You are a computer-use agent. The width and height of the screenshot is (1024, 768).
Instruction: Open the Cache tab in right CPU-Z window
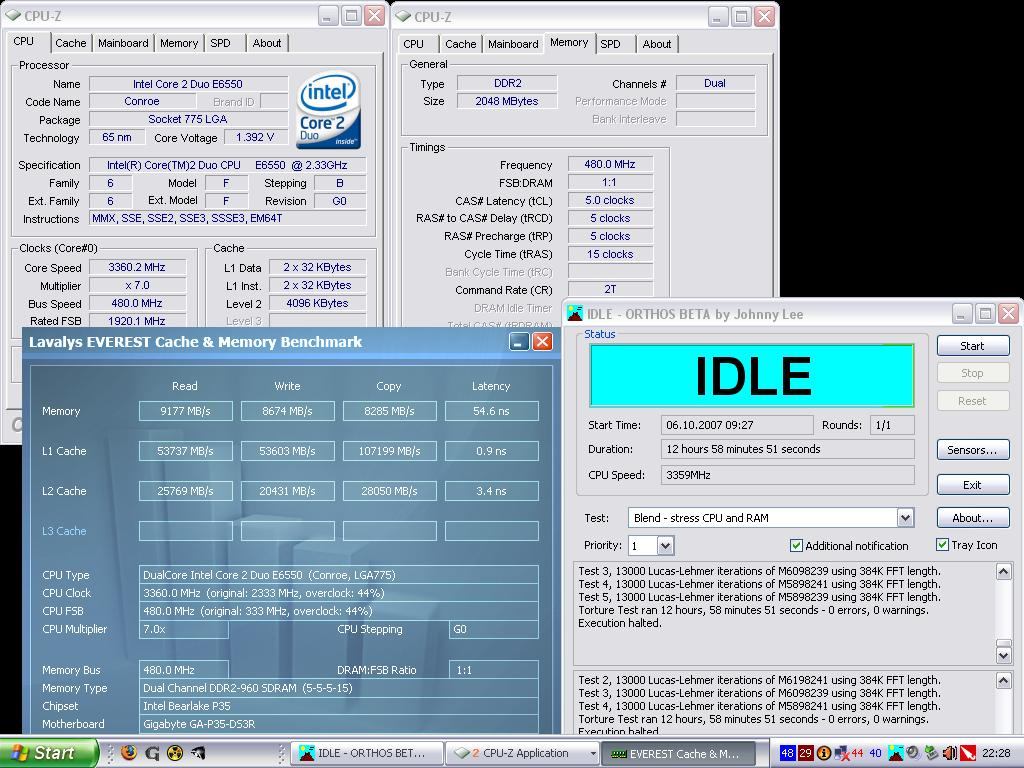click(x=460, y=44)
